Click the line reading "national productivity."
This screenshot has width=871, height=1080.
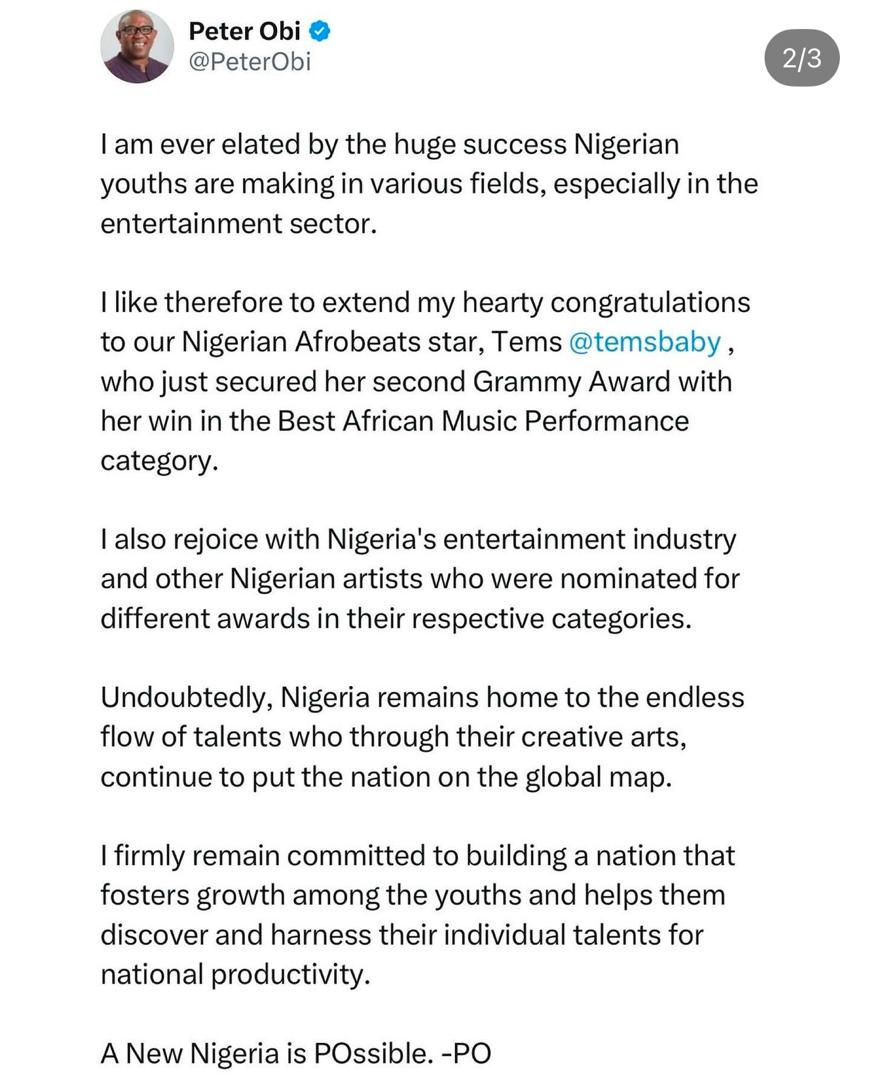point(235,975)
